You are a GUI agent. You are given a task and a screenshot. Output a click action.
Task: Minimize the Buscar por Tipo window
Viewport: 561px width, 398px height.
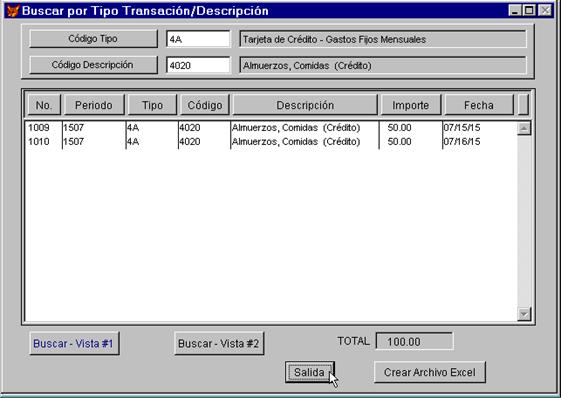pyautogui.click(x=514, y=10)
